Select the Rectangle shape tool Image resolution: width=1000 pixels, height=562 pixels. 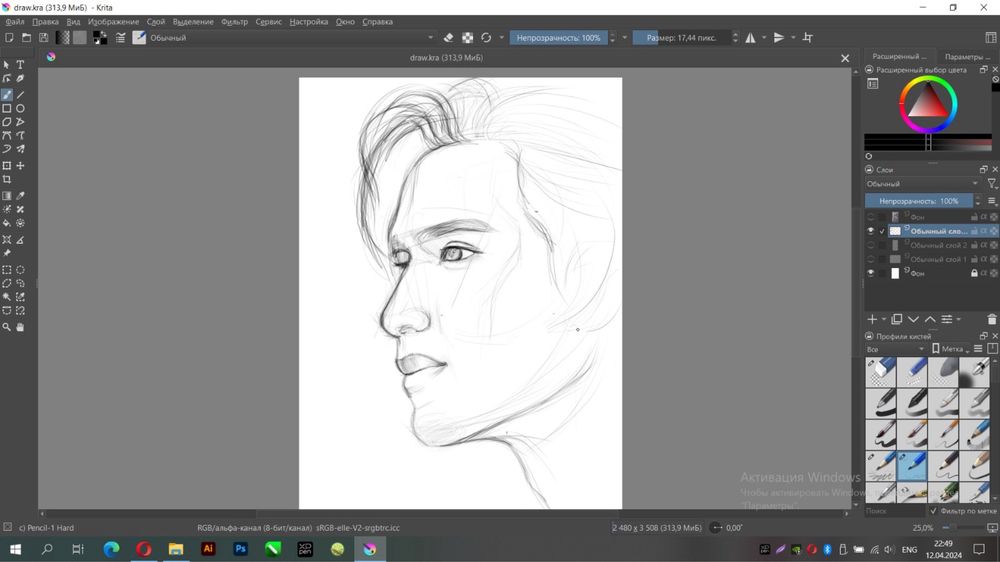coord(6,108)
